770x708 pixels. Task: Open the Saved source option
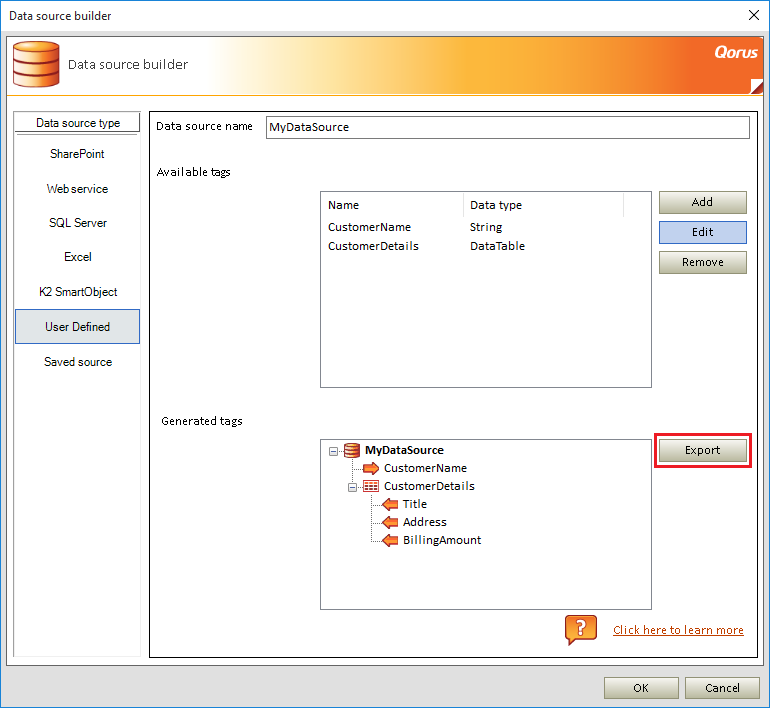click(x=77, y=362)
